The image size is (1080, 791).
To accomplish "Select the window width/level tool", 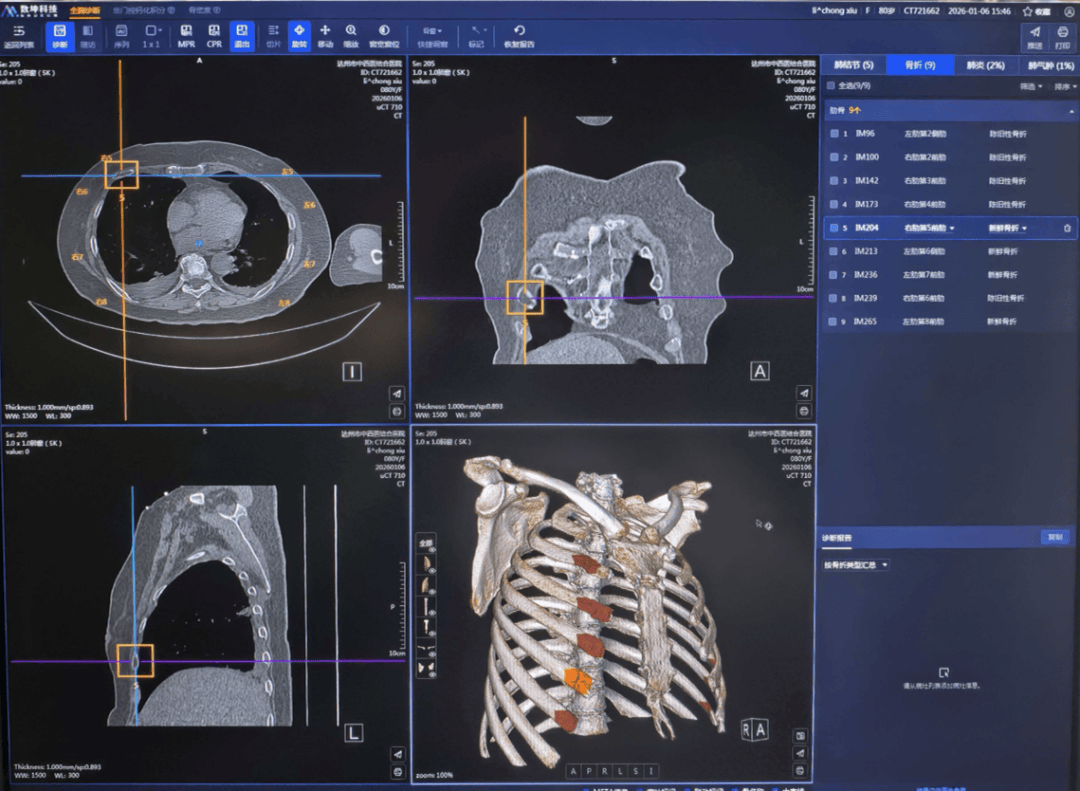I will pyautogui.click(x=384, y=36).
